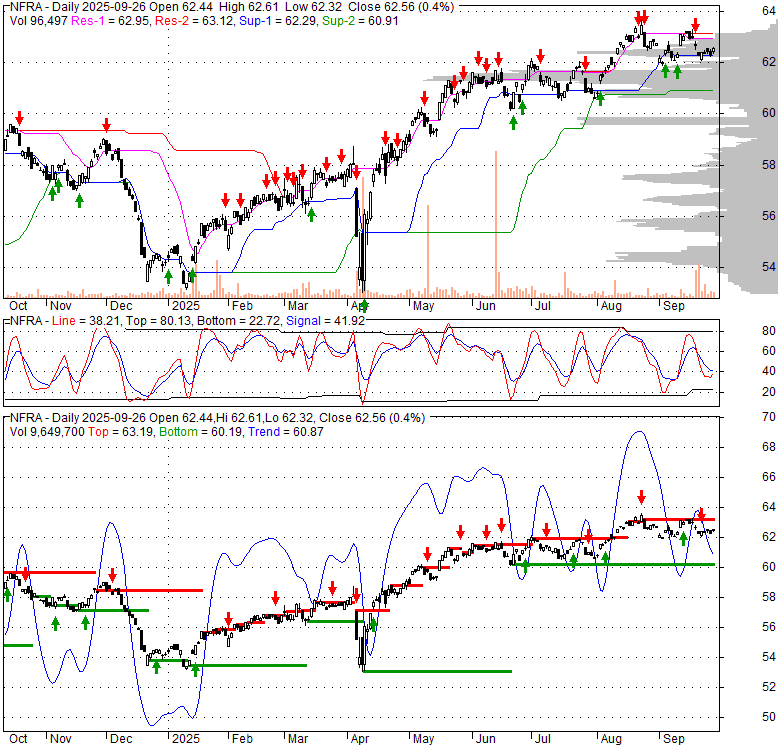Select Signal = 41.92 in oscillator panel
Viewport: 780px width, 745px height.
pyautogui.click(x=325, y=321)
